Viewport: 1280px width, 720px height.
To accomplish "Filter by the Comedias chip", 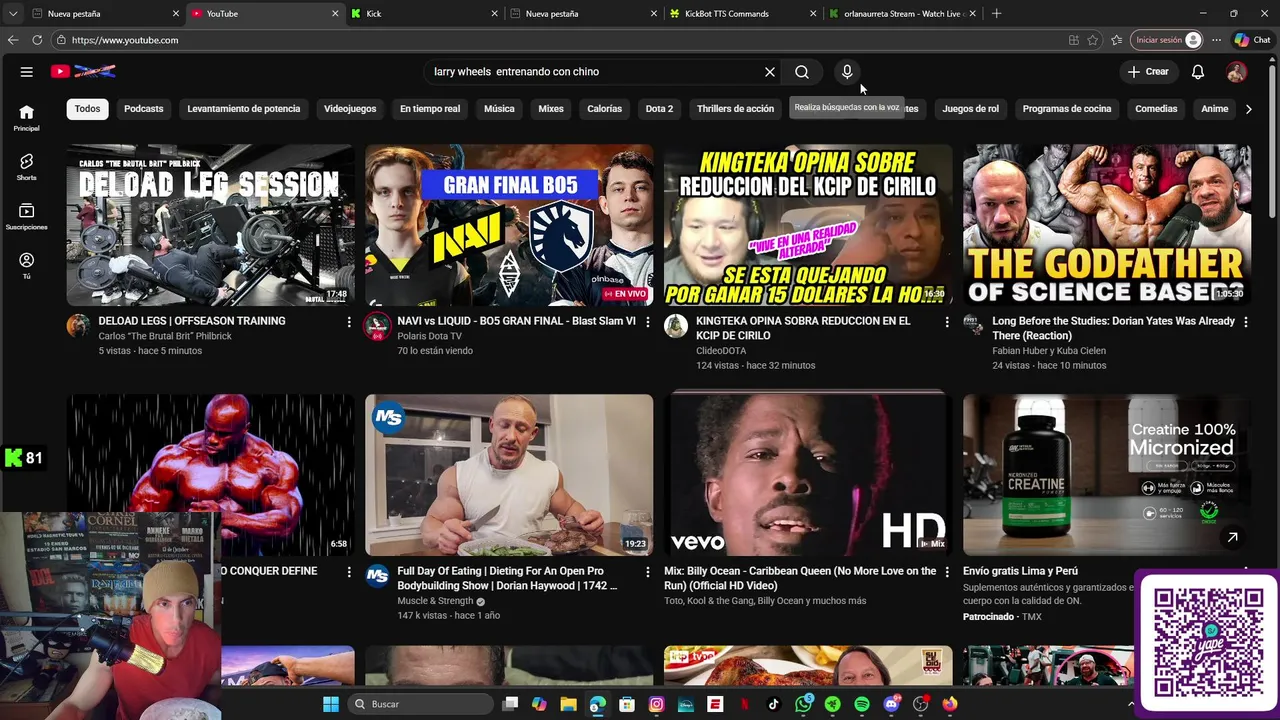I will [x=1156, y=109].
